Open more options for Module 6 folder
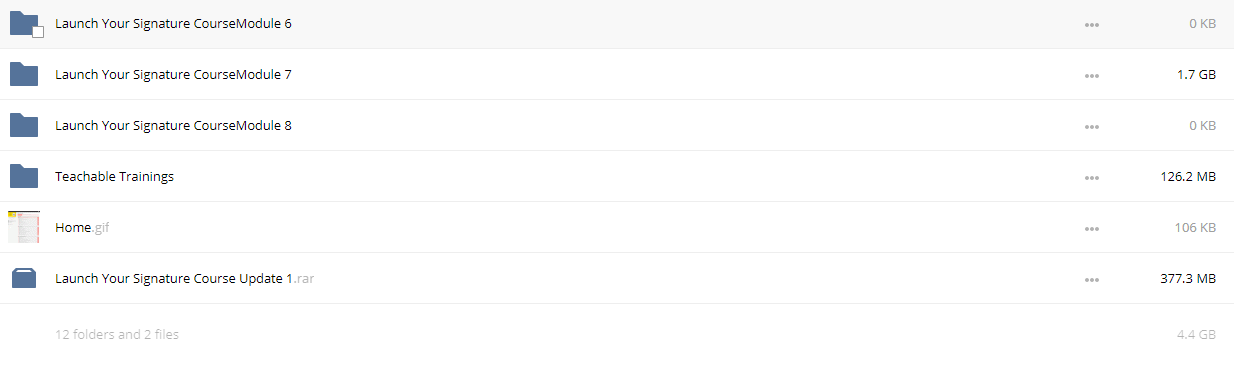 [1092, 24]
